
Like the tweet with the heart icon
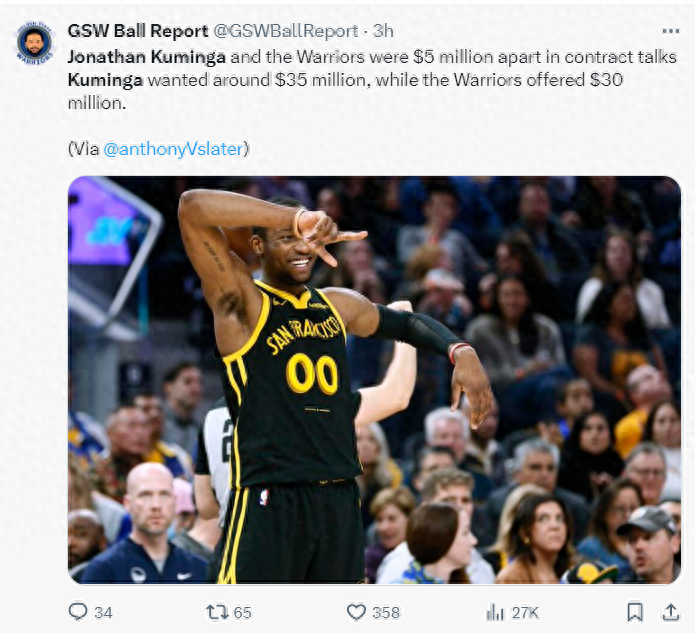pos(356,612)
